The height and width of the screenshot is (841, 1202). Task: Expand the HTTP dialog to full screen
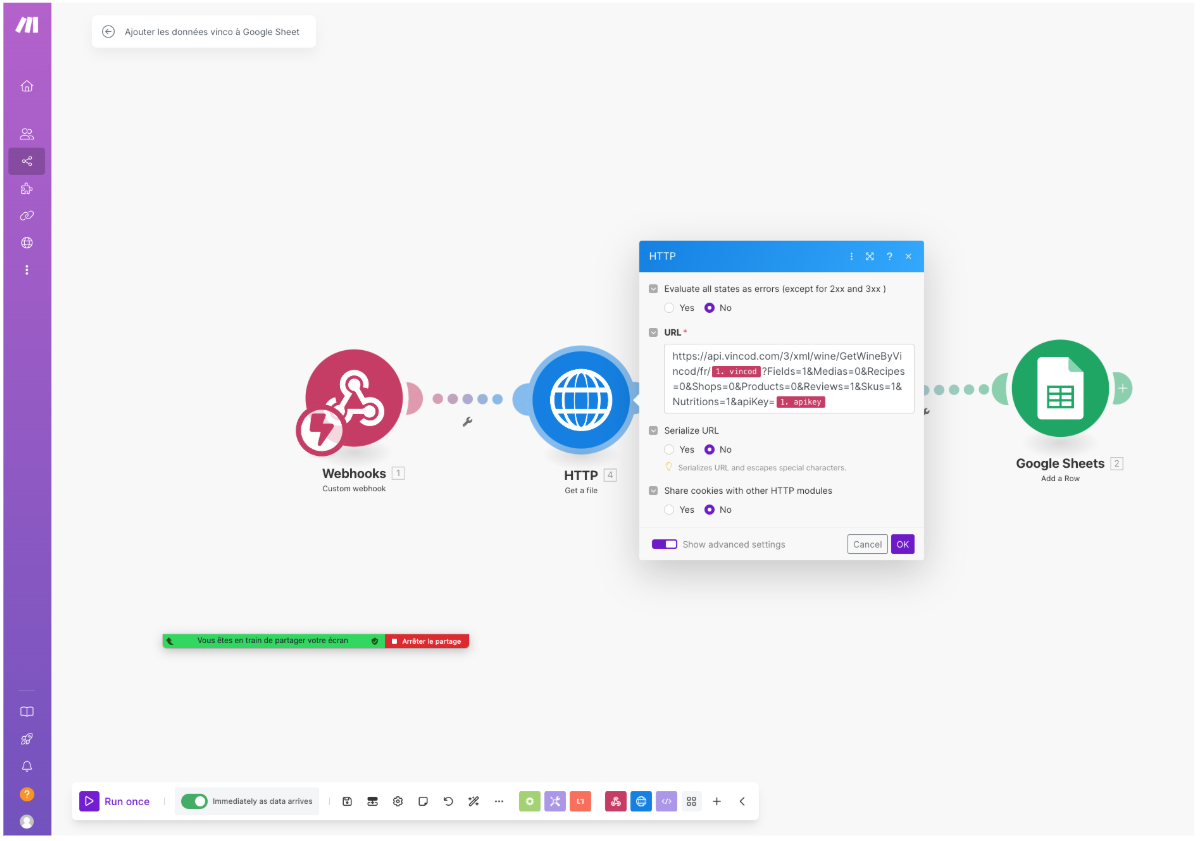click(870, 257)
